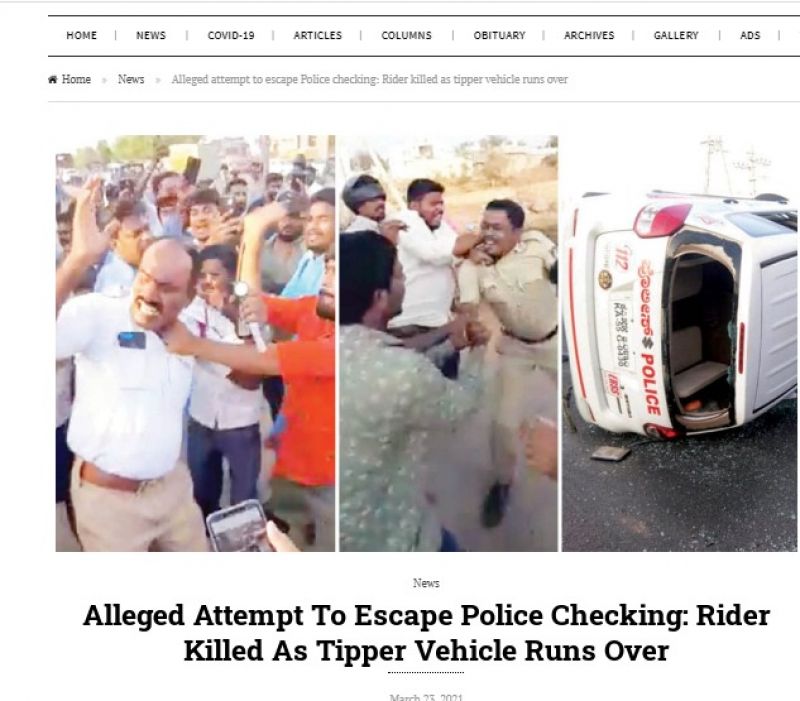
Task: Click the article title in breadcrumb
Action: click(369, 80)
